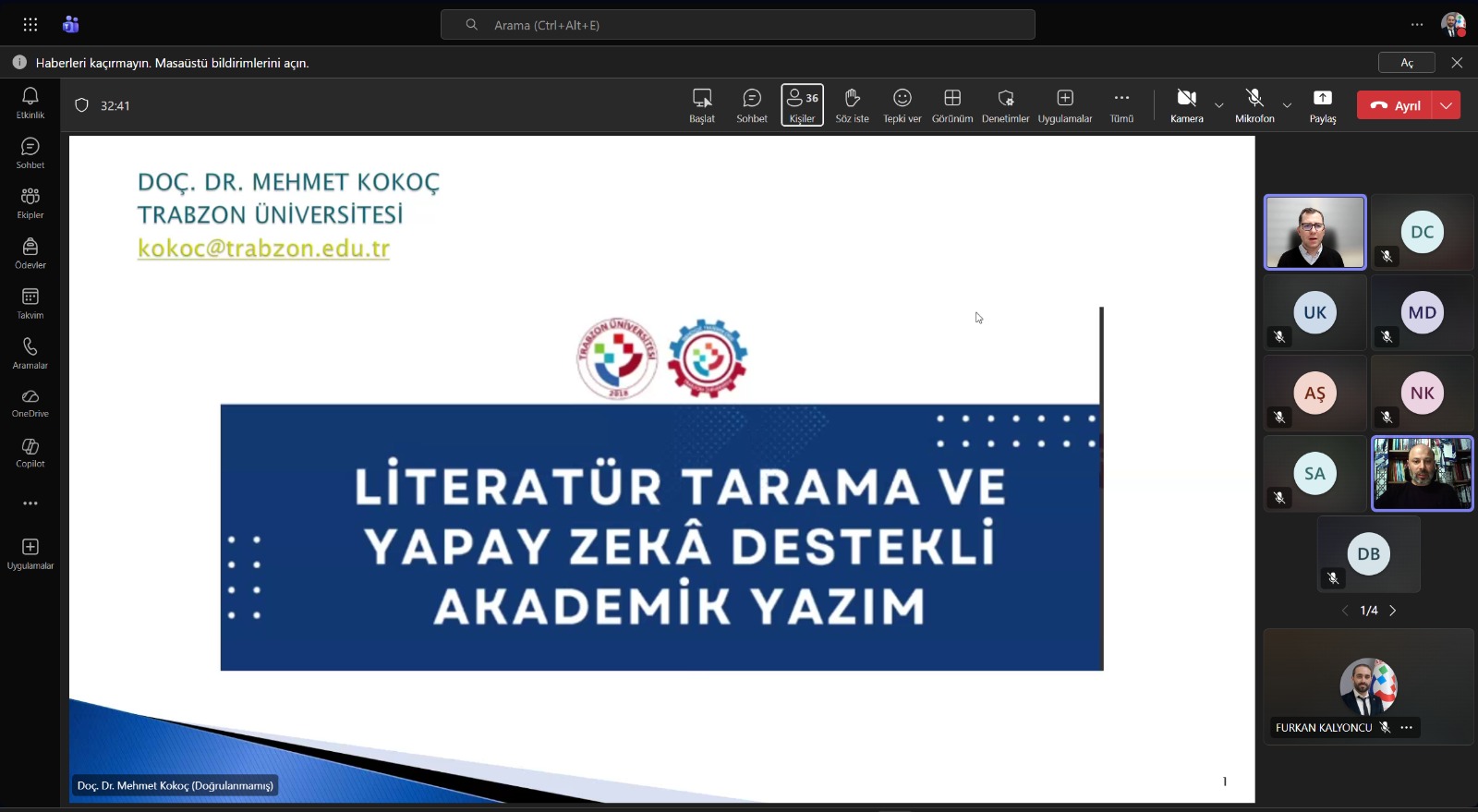Click the Paylaş share screen icon

[x=1322, y=105]
